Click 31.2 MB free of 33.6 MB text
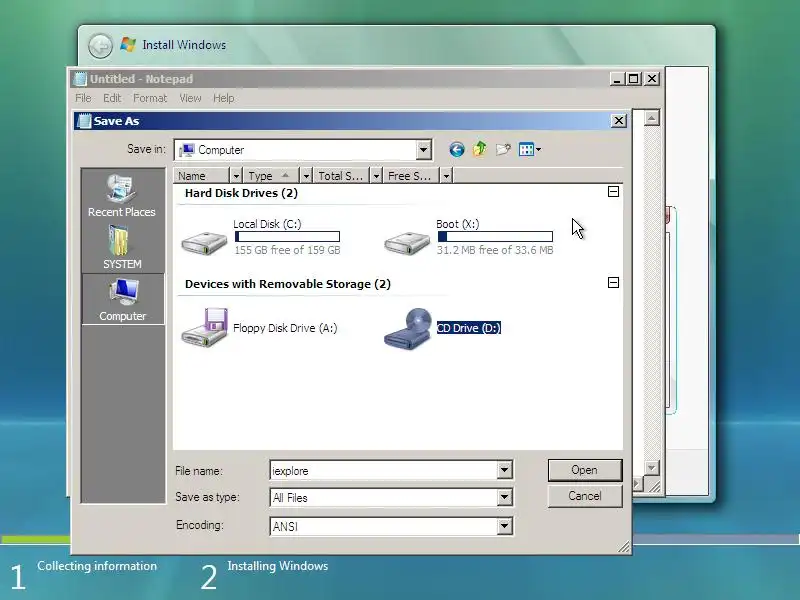800x600 pixels. (x=495, y=250)
